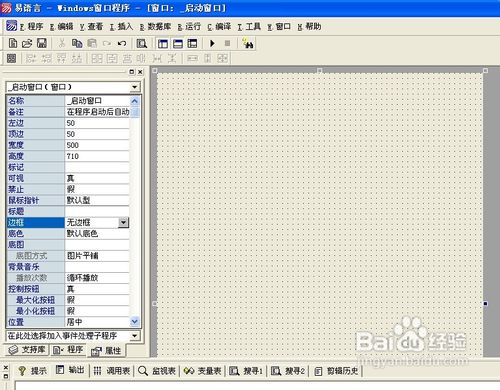Click the align bottom edges icon

coord(77,59)
